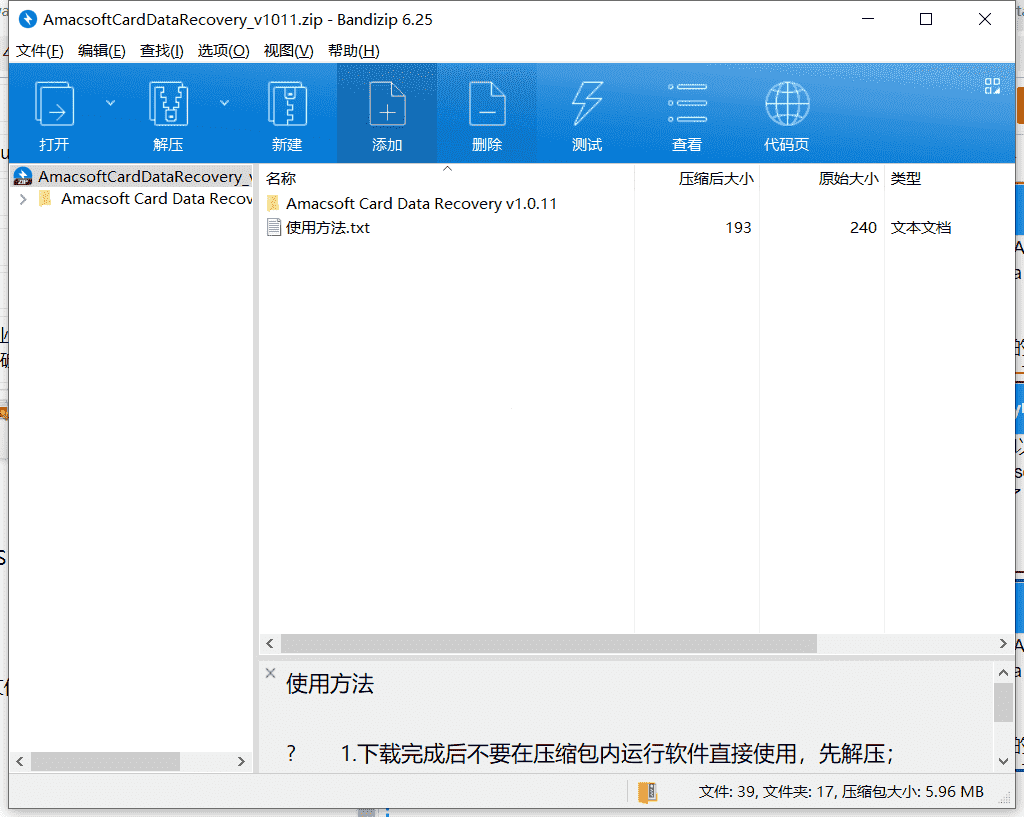
Task: Click the folder icon of Amacsoft Card Data Recovery v1.0.11
Action: 274,203
